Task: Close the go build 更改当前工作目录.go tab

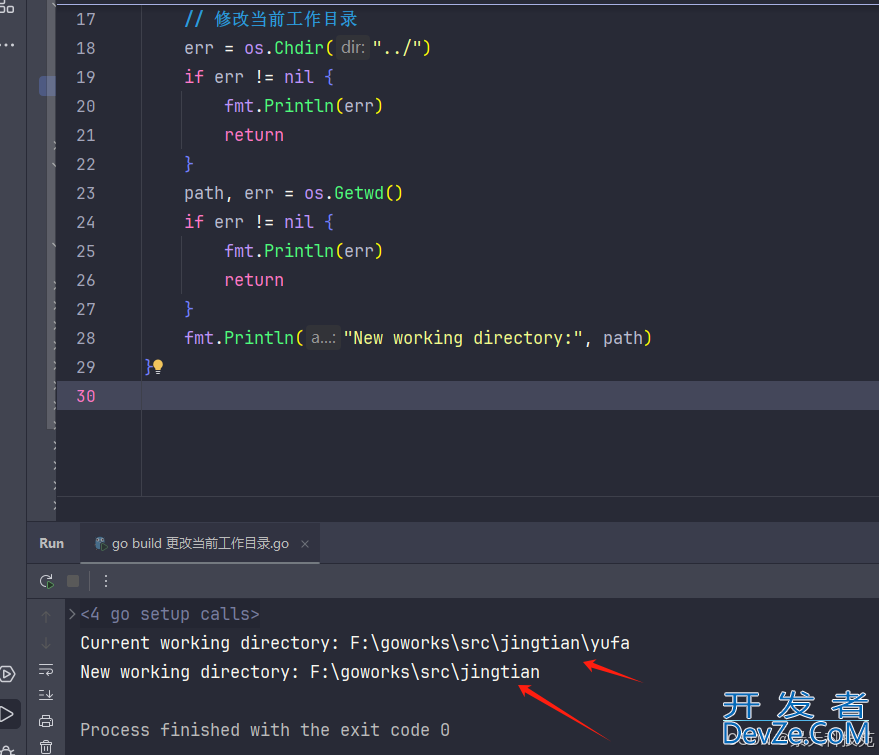Action: 305,544
